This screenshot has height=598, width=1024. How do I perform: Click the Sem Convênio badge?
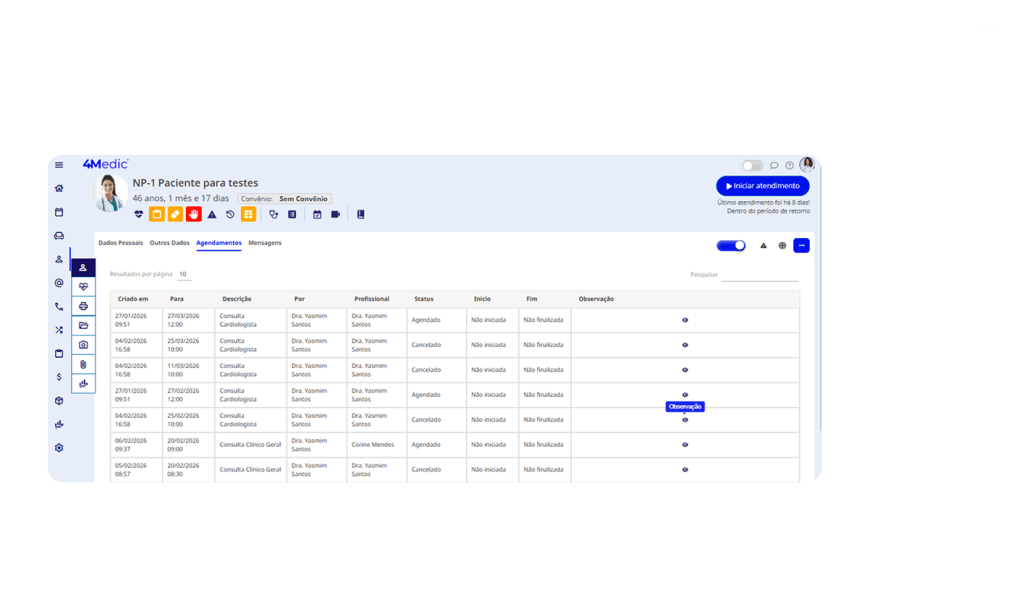304,199
